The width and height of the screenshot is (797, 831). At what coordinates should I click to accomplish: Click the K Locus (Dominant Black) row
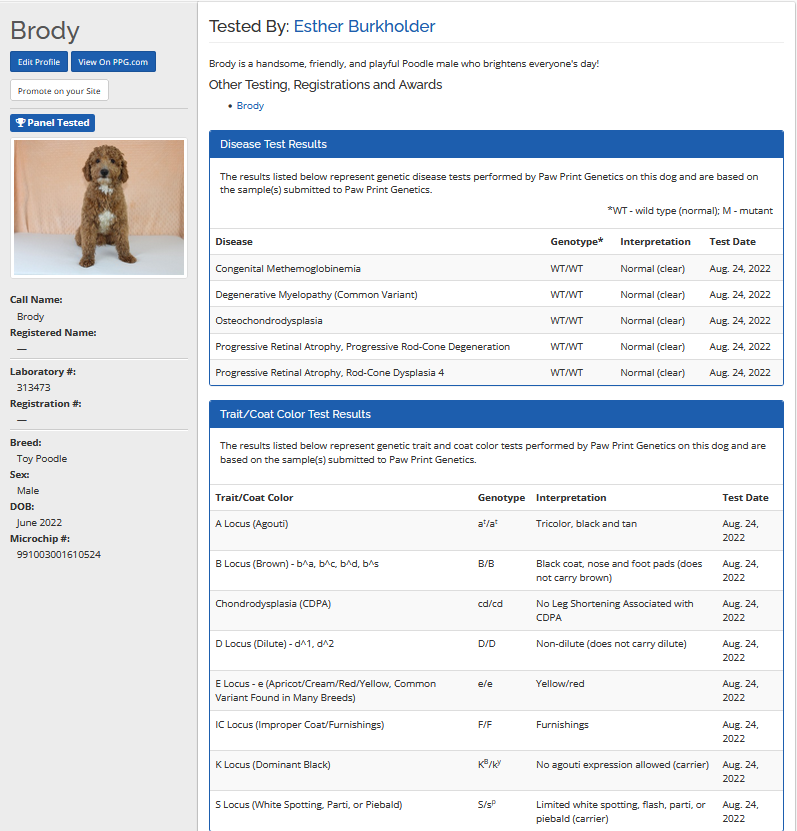tap(272, 765)
